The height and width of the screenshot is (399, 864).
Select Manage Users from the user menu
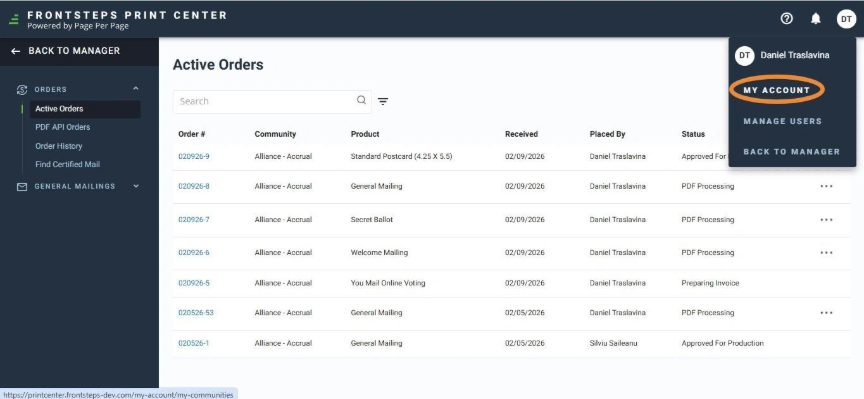pyautogui.click(x=782, y=121)
